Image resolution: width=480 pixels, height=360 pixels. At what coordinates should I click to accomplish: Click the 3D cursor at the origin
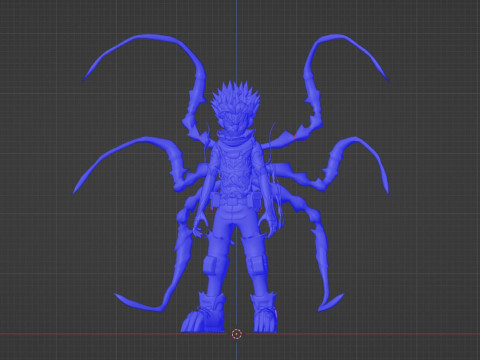236,334
